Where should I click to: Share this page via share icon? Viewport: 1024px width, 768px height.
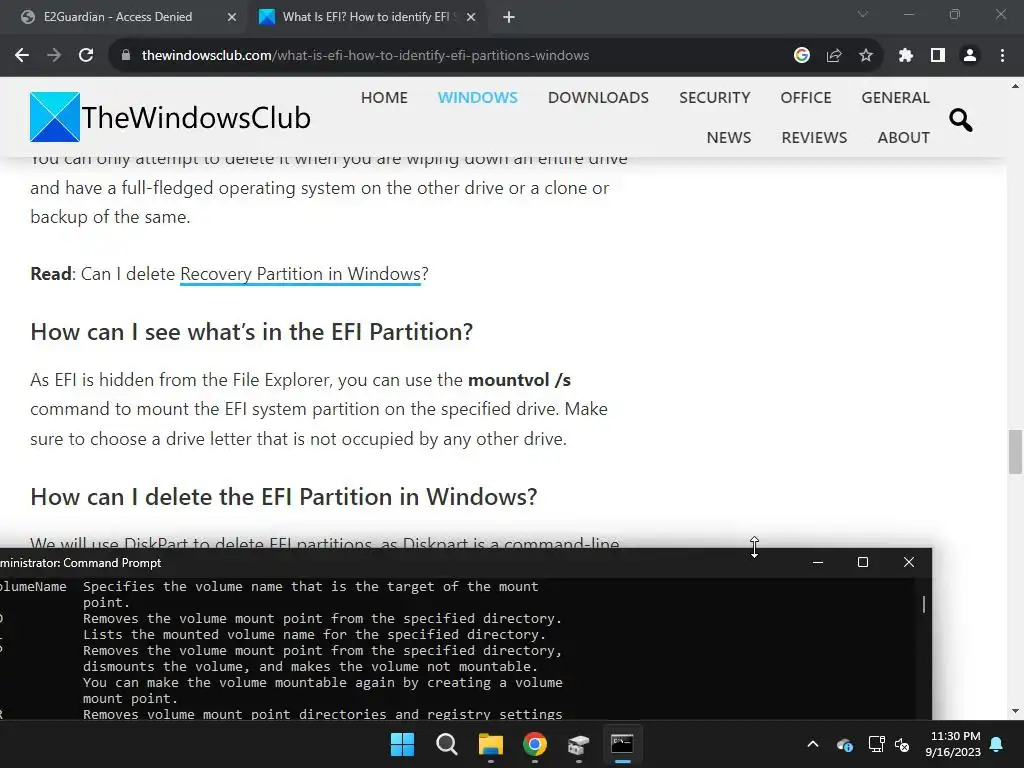(x=834, y=56)
